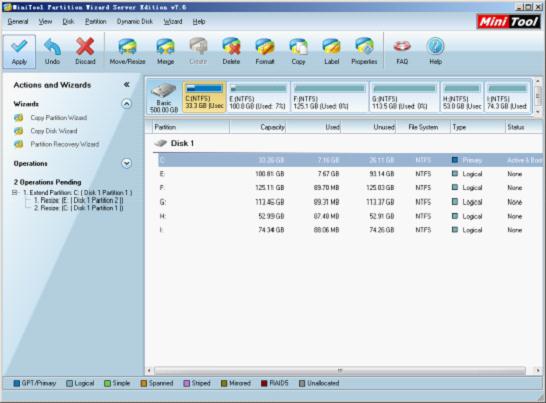Launch Partition Recovery Wizard link

65,144
